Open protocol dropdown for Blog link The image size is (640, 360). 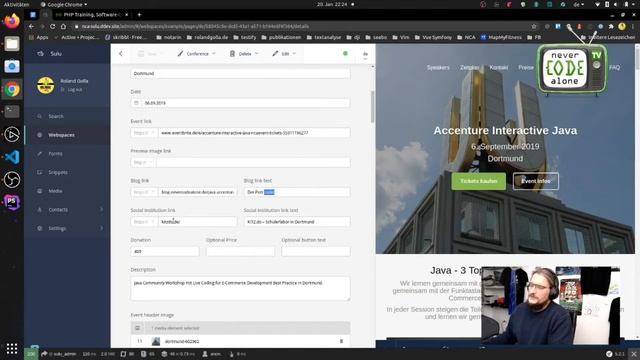click(x=144, y=192)
